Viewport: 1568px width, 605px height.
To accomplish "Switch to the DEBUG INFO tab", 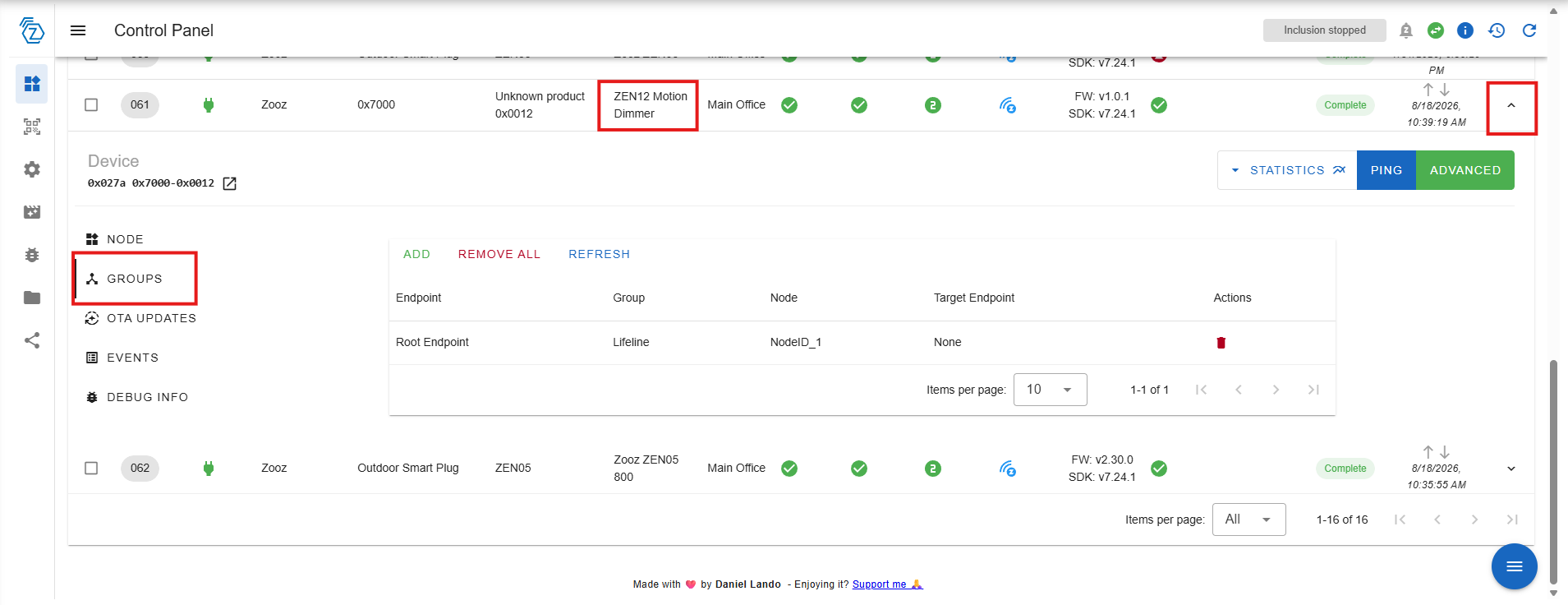I will pyautogui.click(x=137, y=397).
